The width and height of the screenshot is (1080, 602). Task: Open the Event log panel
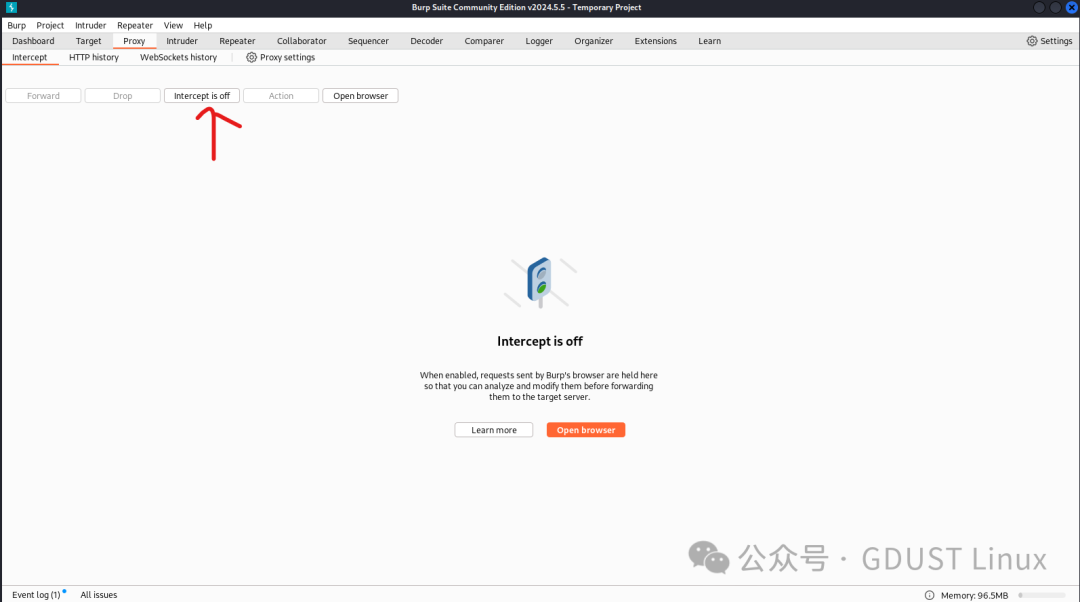click(36, 594)
